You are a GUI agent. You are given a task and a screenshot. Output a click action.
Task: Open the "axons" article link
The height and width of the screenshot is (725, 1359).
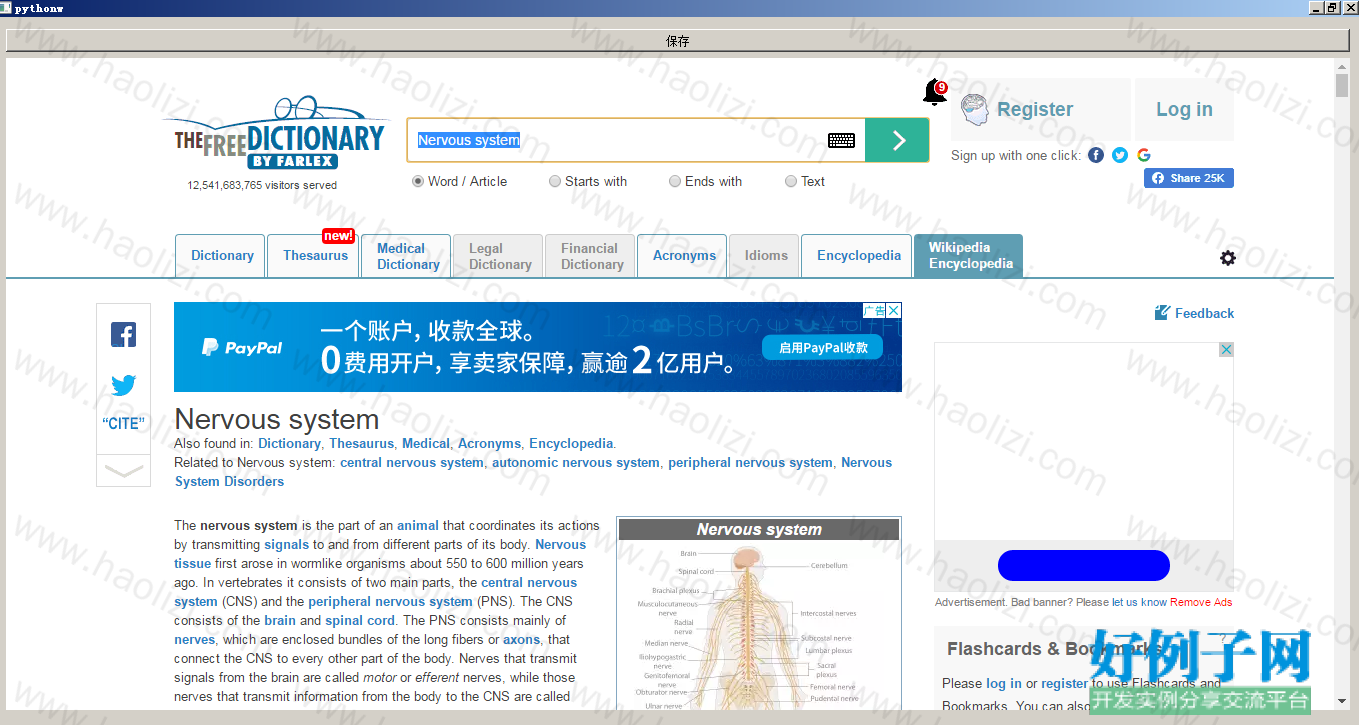click(x=521, y=639)
